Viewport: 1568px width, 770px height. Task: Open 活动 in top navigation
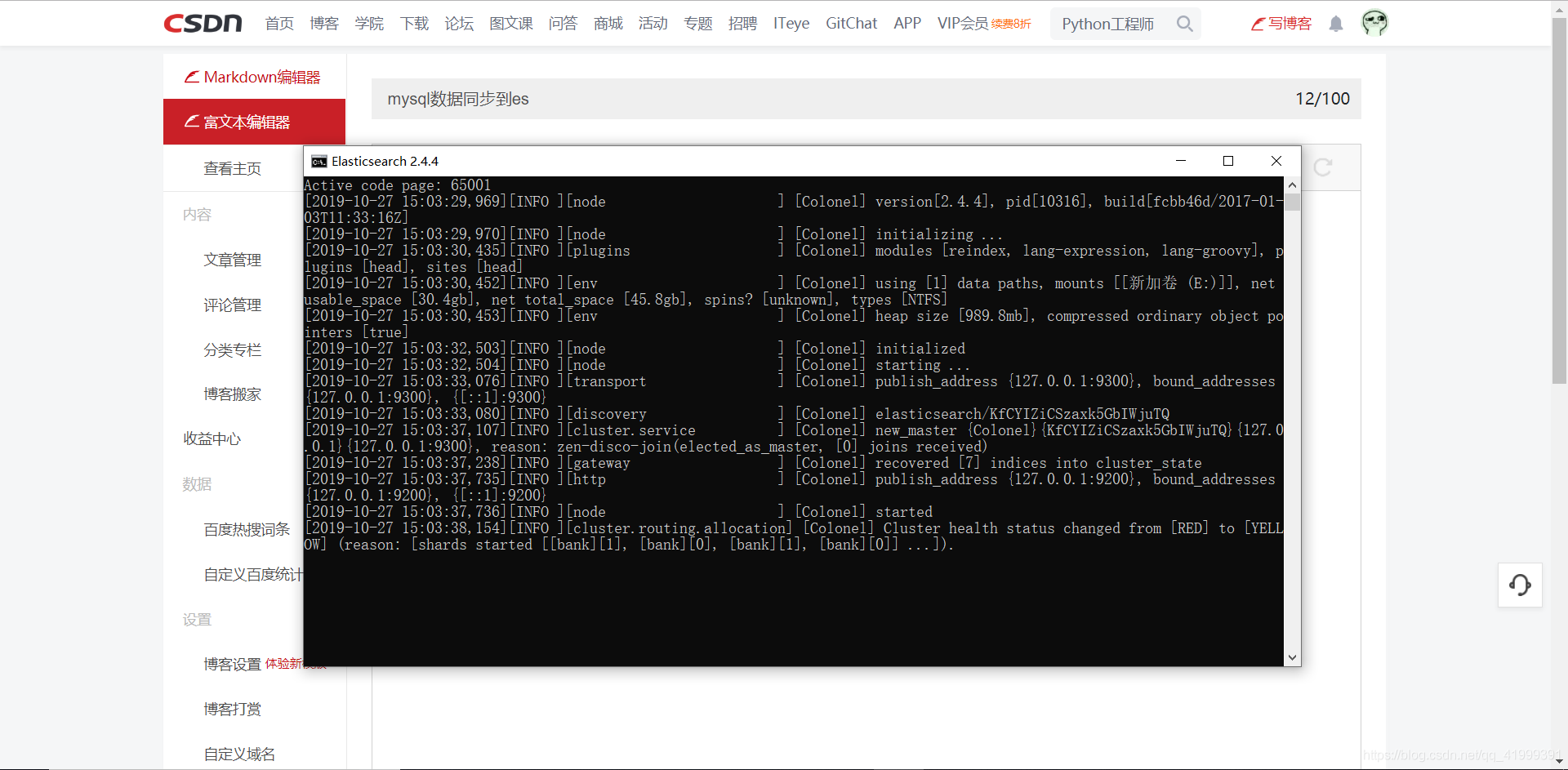653,24
